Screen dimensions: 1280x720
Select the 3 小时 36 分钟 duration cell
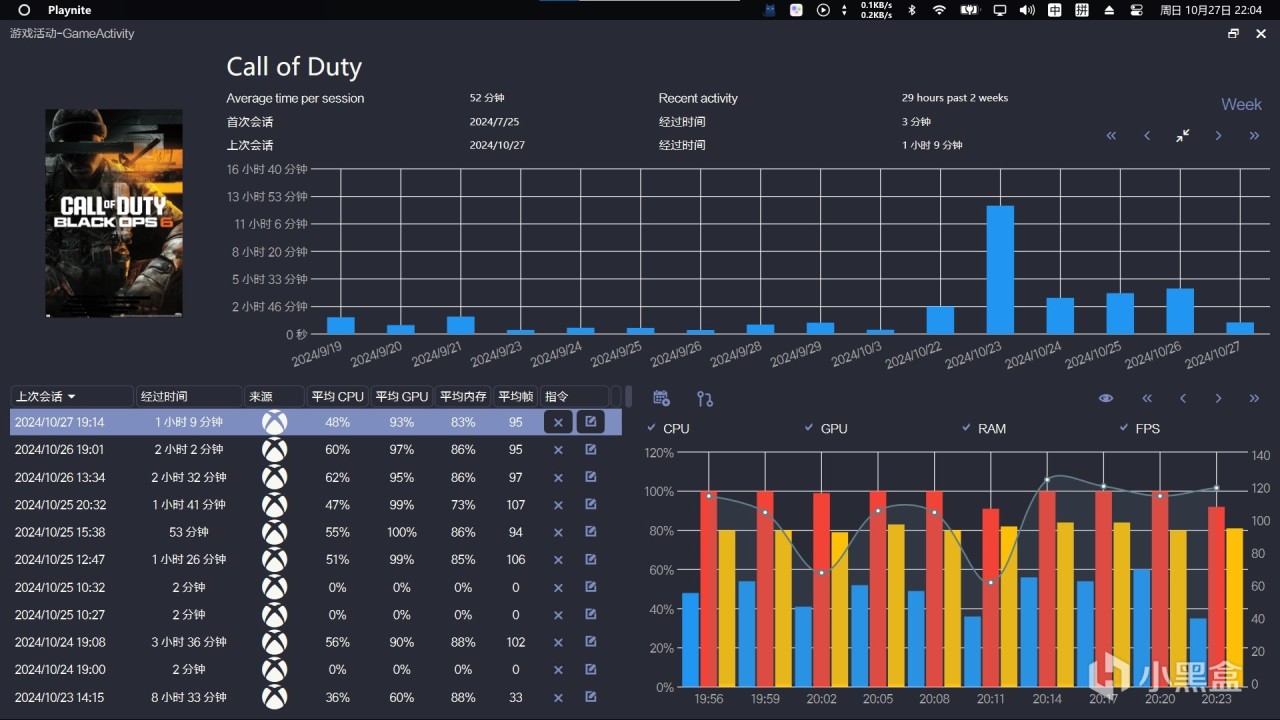[x=189, y=642]
